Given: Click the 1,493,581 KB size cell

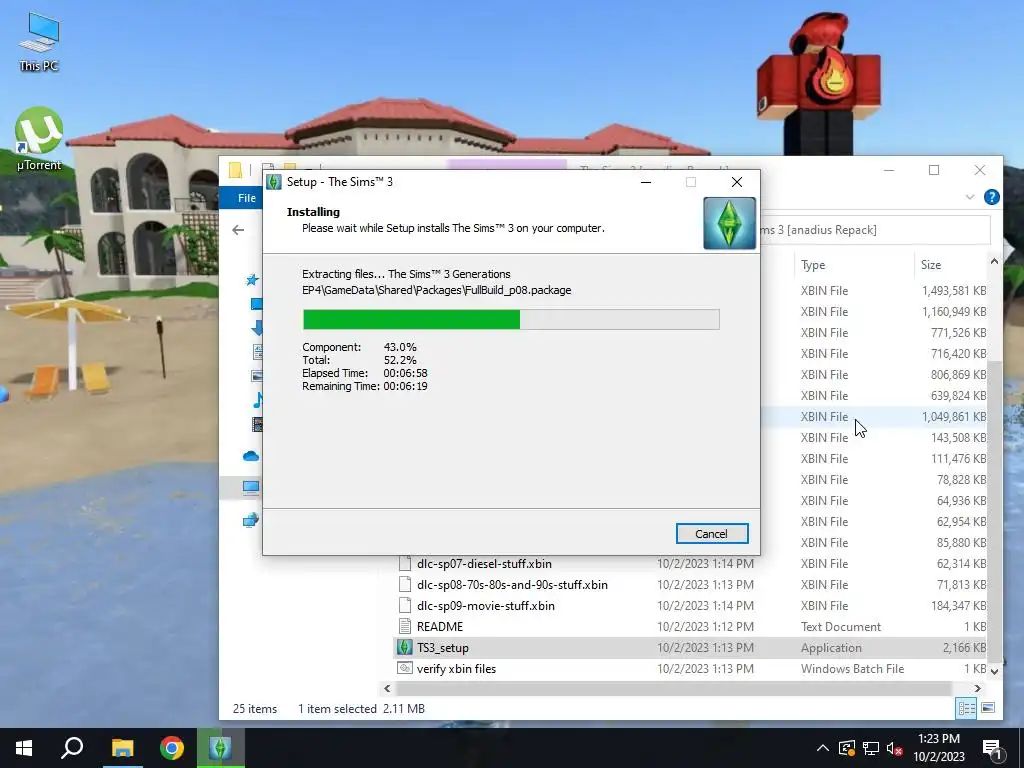Looking at the screenshot, I should point(953,291).
